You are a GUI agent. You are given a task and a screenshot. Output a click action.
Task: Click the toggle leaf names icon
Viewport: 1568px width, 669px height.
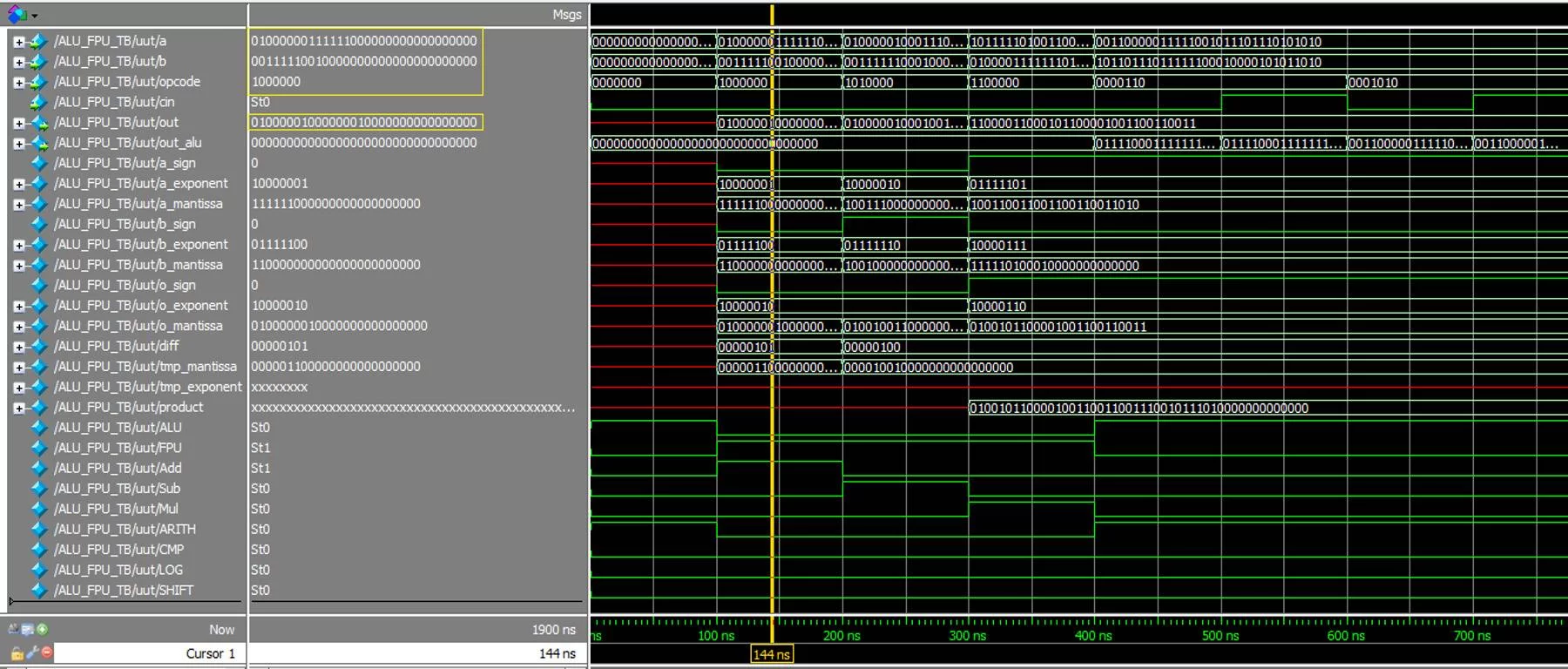pos(13,630)
